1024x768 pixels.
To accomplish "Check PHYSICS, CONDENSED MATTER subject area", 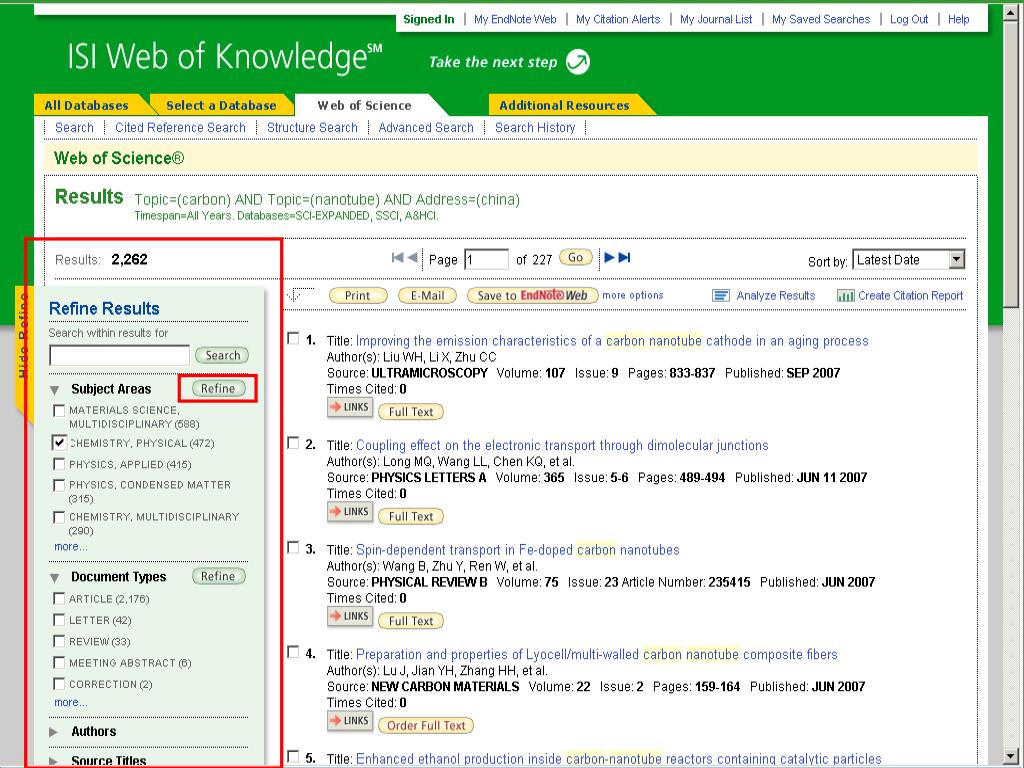I will [x=59, y=485].
